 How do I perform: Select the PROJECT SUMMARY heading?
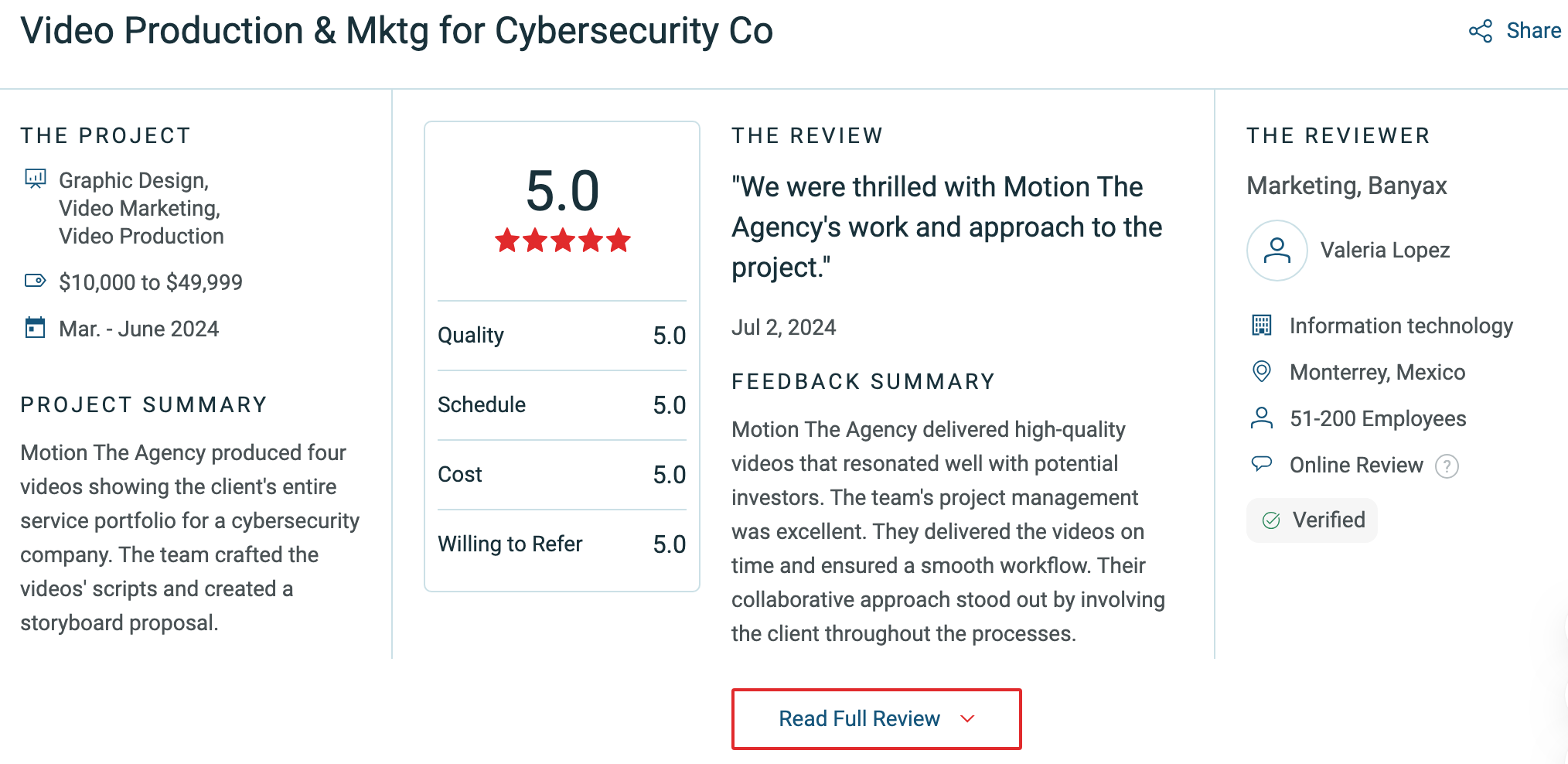coord(143,404)
